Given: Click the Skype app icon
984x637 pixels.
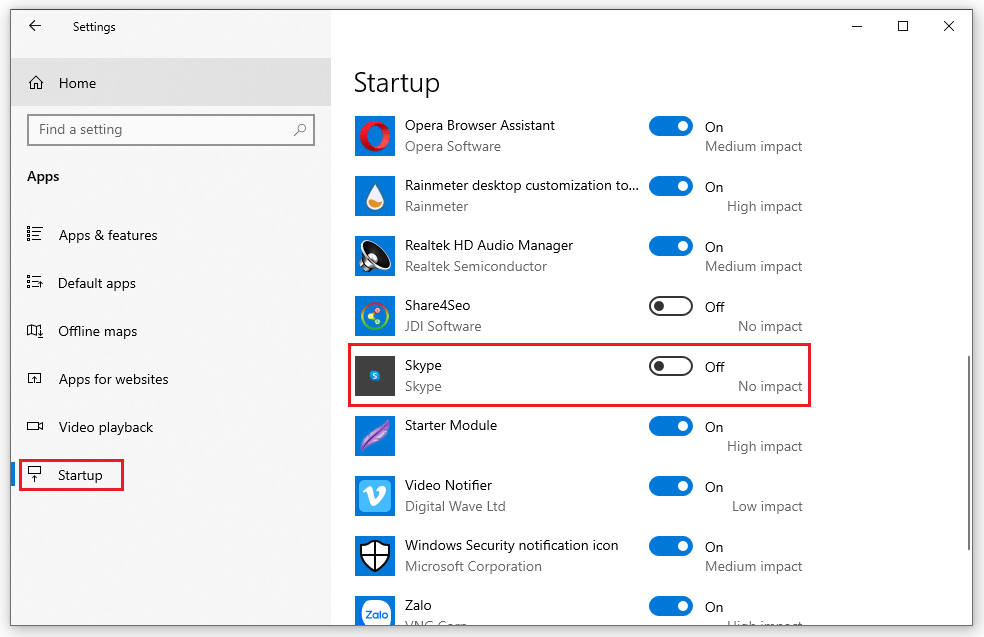Looking at the screenshot, I should click(374, 376).
